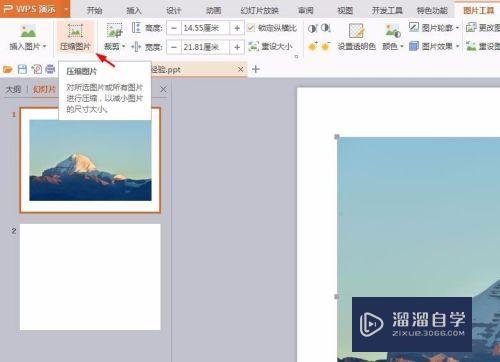Open the WPS 演示 application menu dropdown

pos(66,9)
